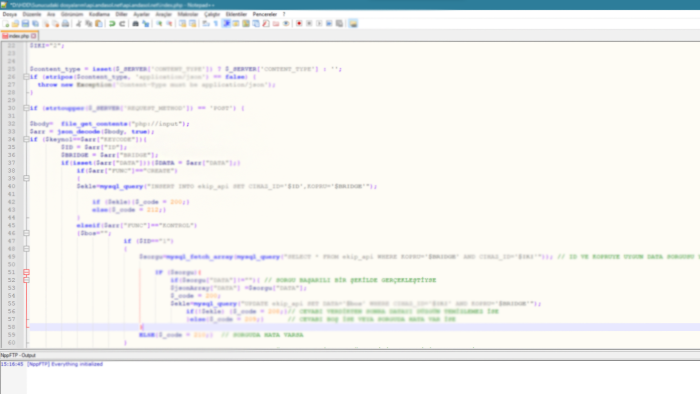Undo last change with green arrow
This screenshot has width=700, height=394.
coord(112,23)
